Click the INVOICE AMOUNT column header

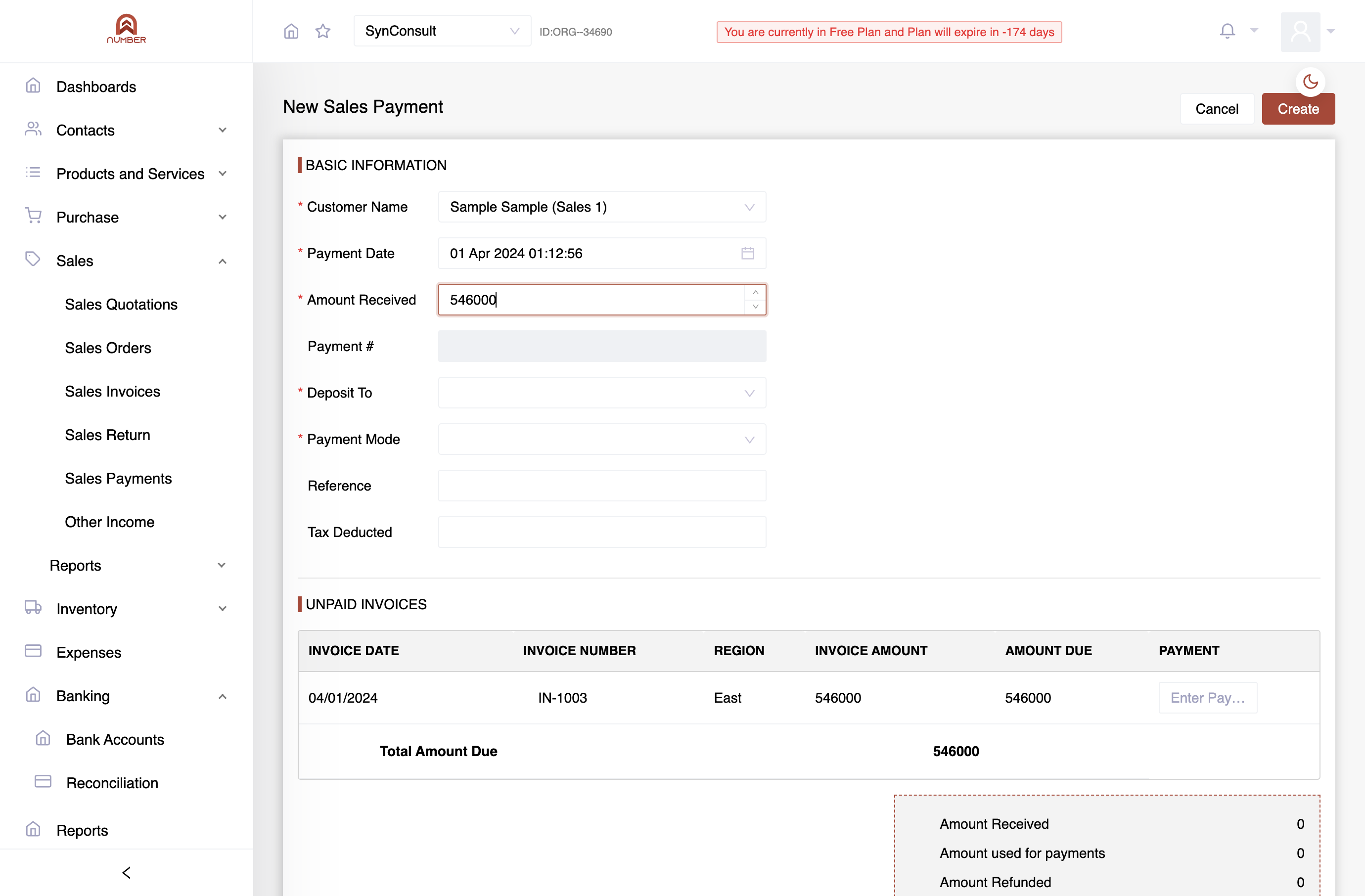(x=870, y=651)
